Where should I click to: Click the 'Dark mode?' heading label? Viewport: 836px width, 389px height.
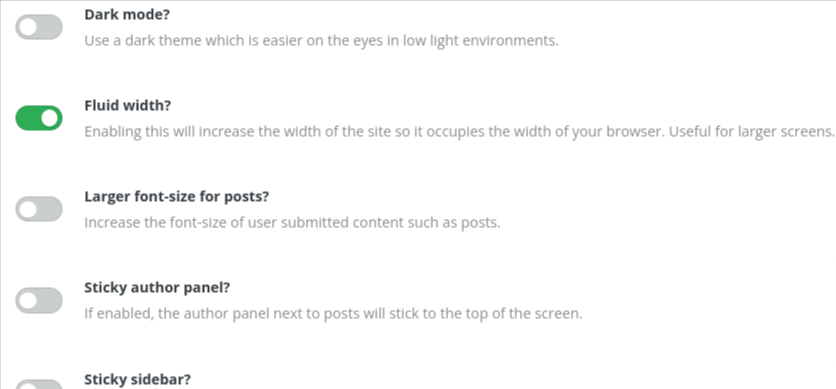pos(127,14)
